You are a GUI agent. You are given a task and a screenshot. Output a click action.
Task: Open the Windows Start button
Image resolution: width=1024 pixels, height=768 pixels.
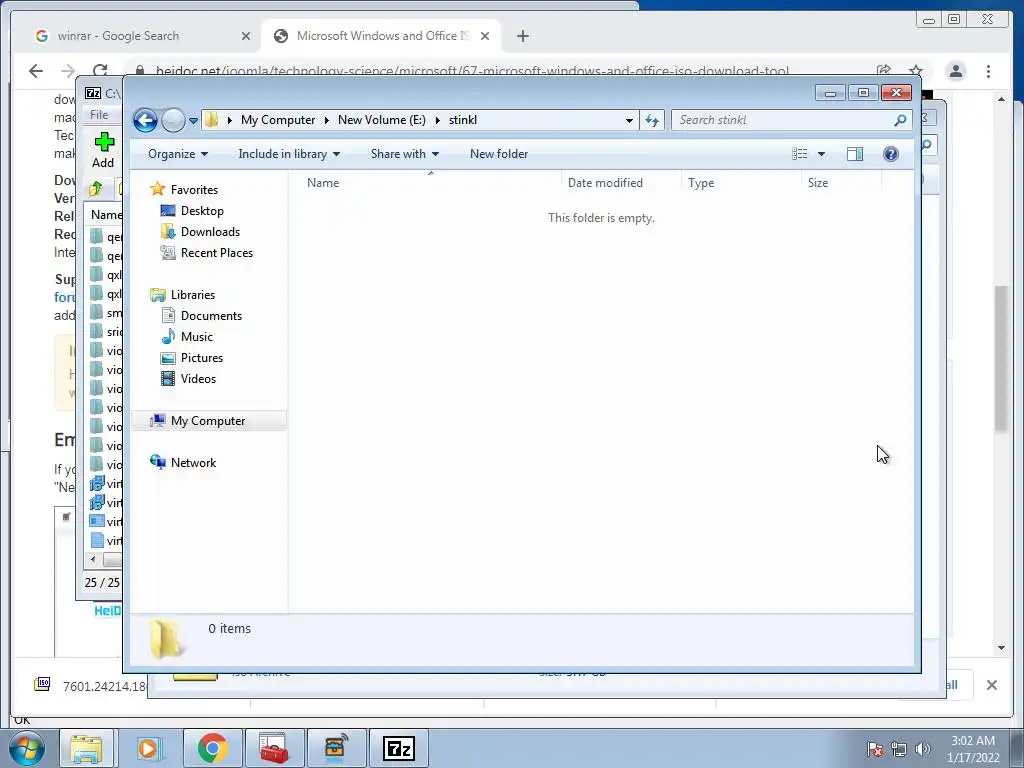(x=27, y=748)
